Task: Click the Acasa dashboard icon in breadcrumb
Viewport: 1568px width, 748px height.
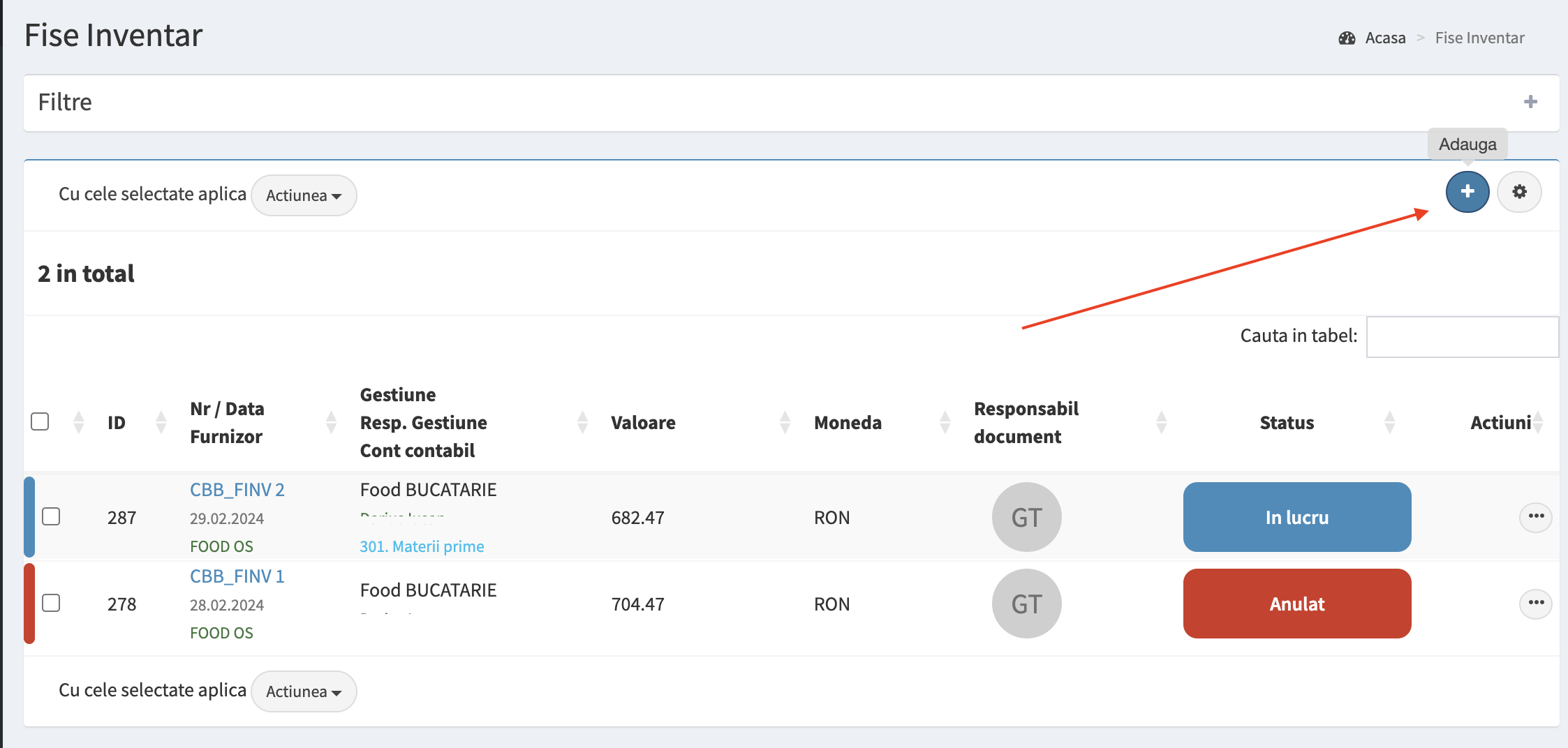Action: point(1347,38)
